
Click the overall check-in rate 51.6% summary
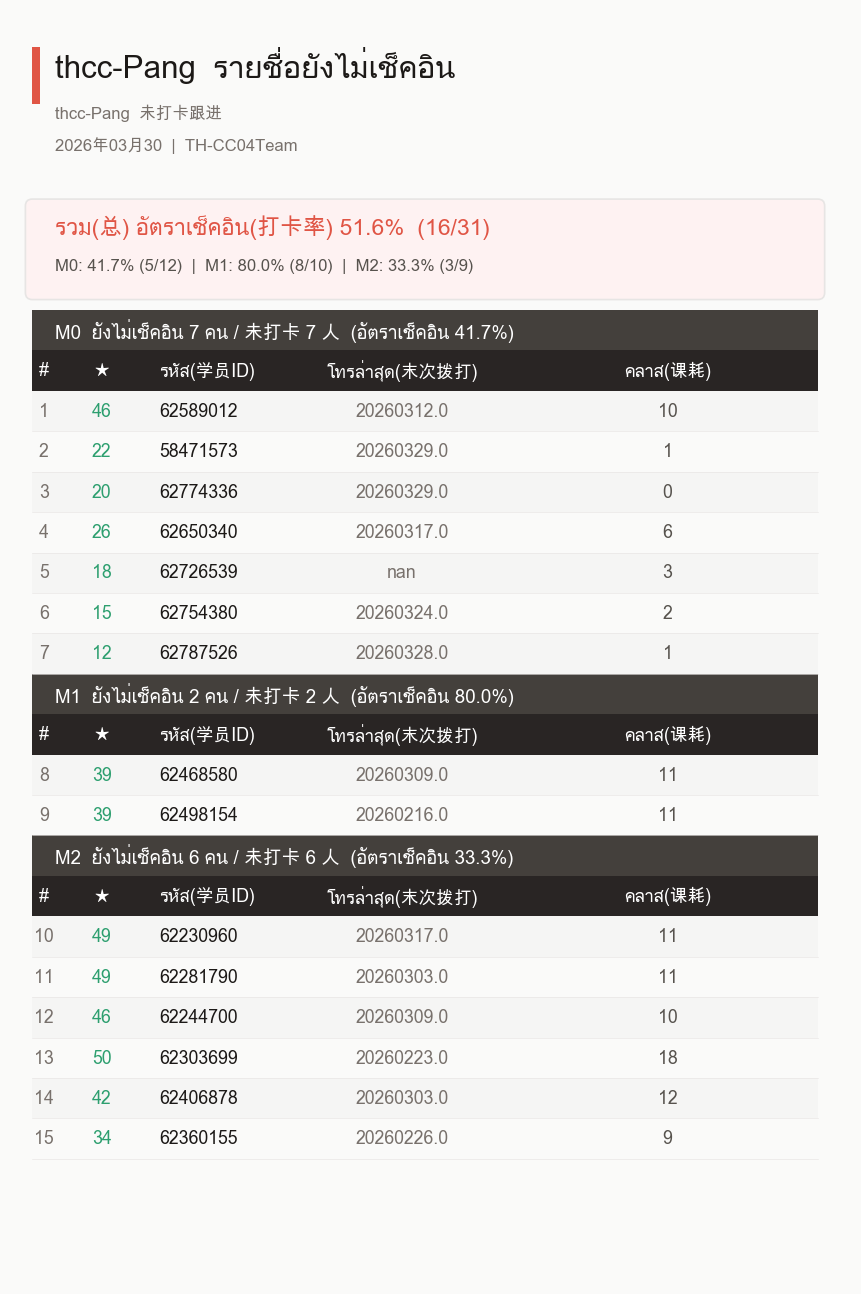[273, 227]
